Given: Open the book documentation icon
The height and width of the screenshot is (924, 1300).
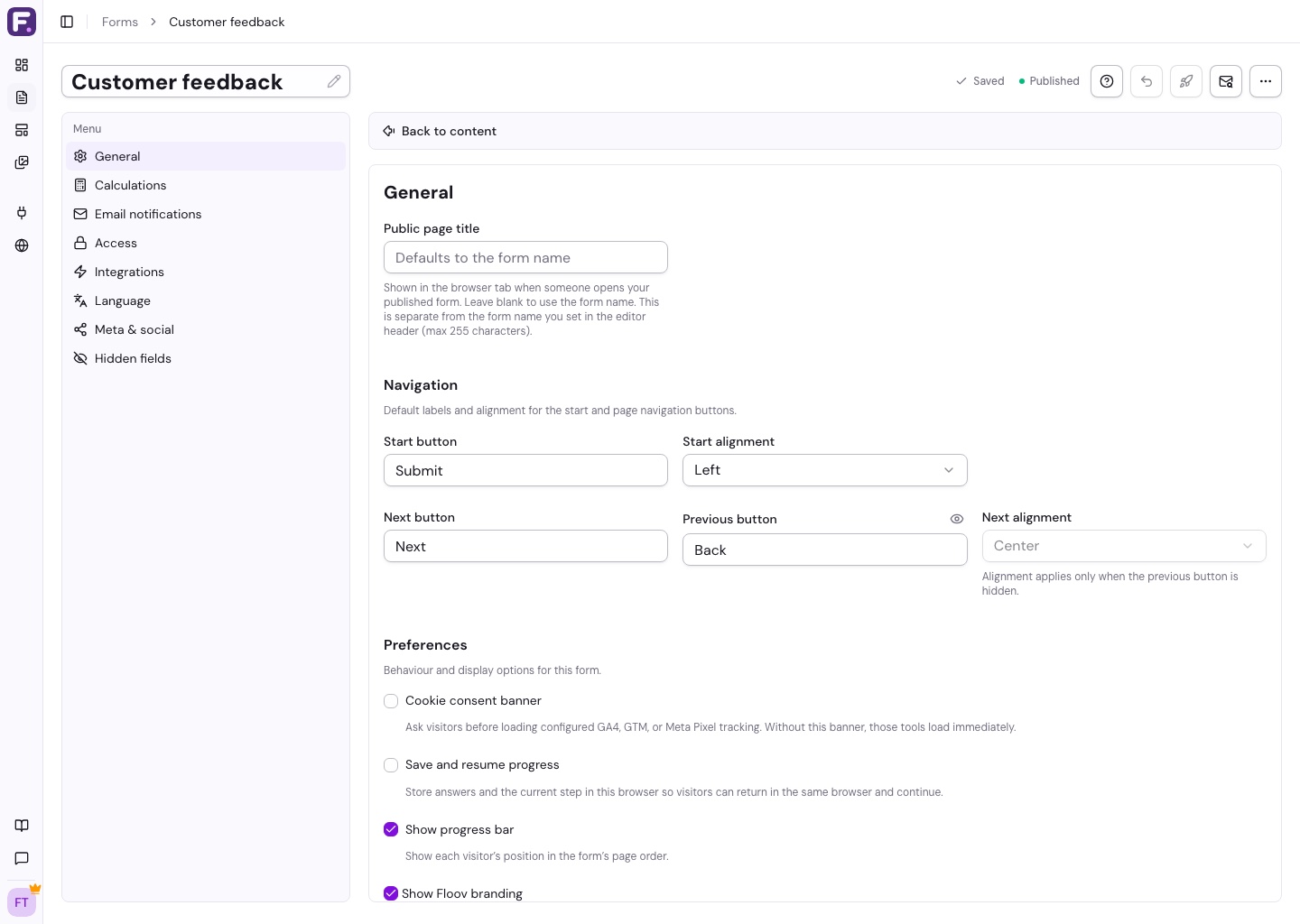Looking at the screenshot, I should coord(22,826).
